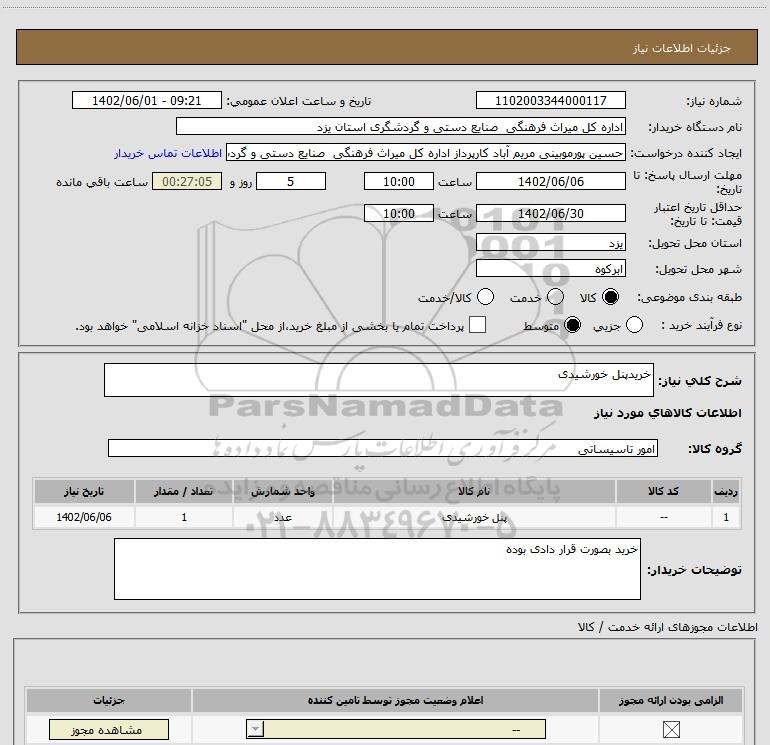Click the شرح کلی نیاز text area
Screen dimensions: 770x745
coord(379,380)
